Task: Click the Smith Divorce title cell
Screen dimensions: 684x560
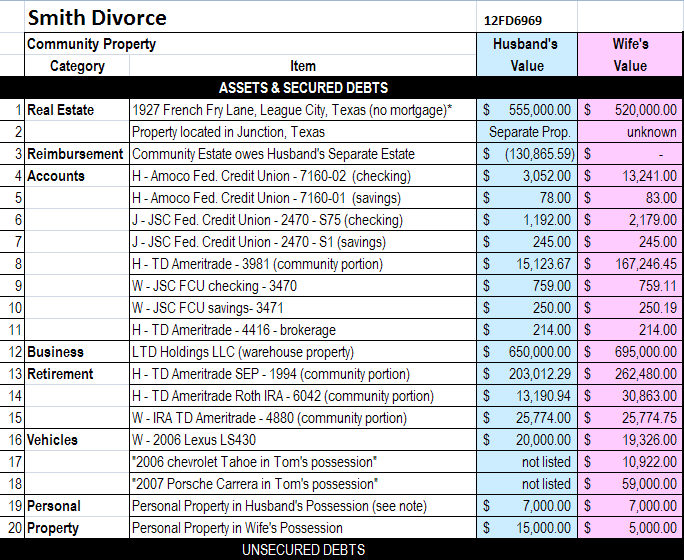Action: (97, 18)
